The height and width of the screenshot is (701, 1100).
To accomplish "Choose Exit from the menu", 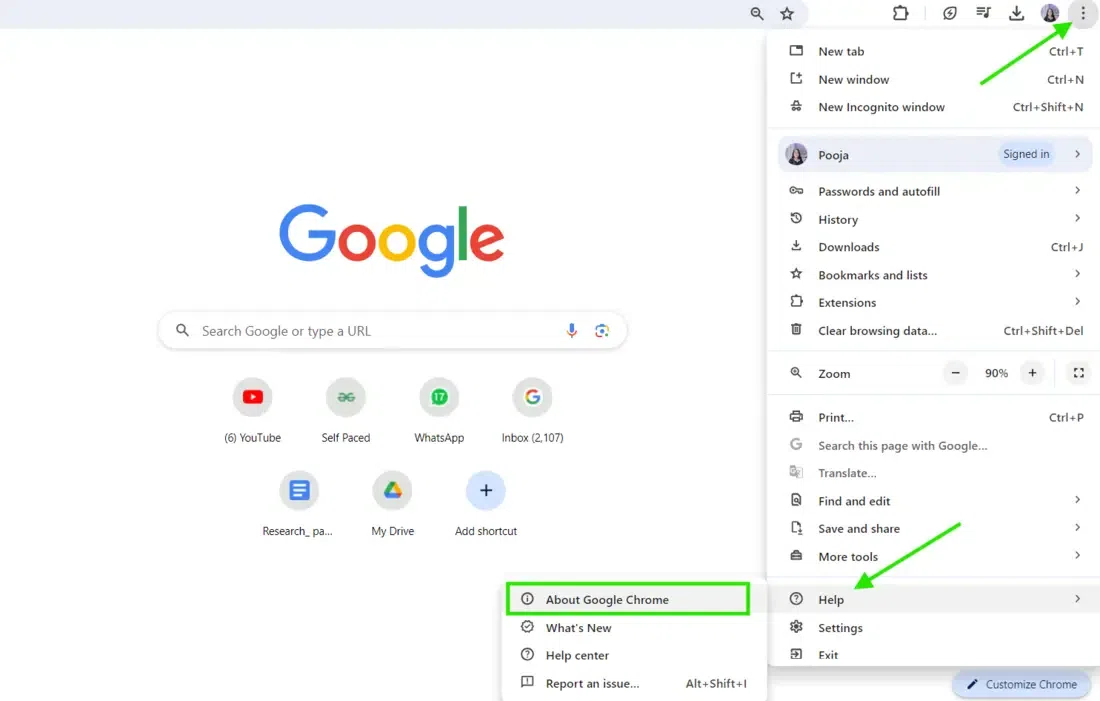I will tap(936, 655).
